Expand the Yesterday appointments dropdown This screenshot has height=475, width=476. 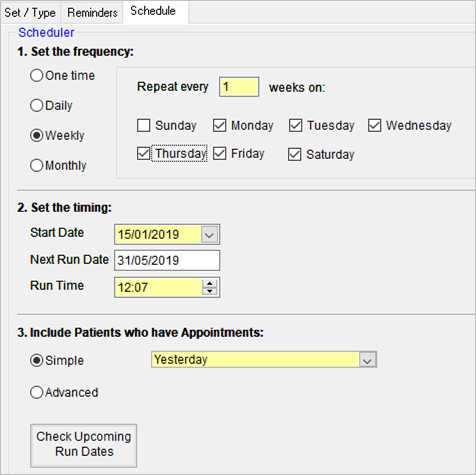[367, 360]
